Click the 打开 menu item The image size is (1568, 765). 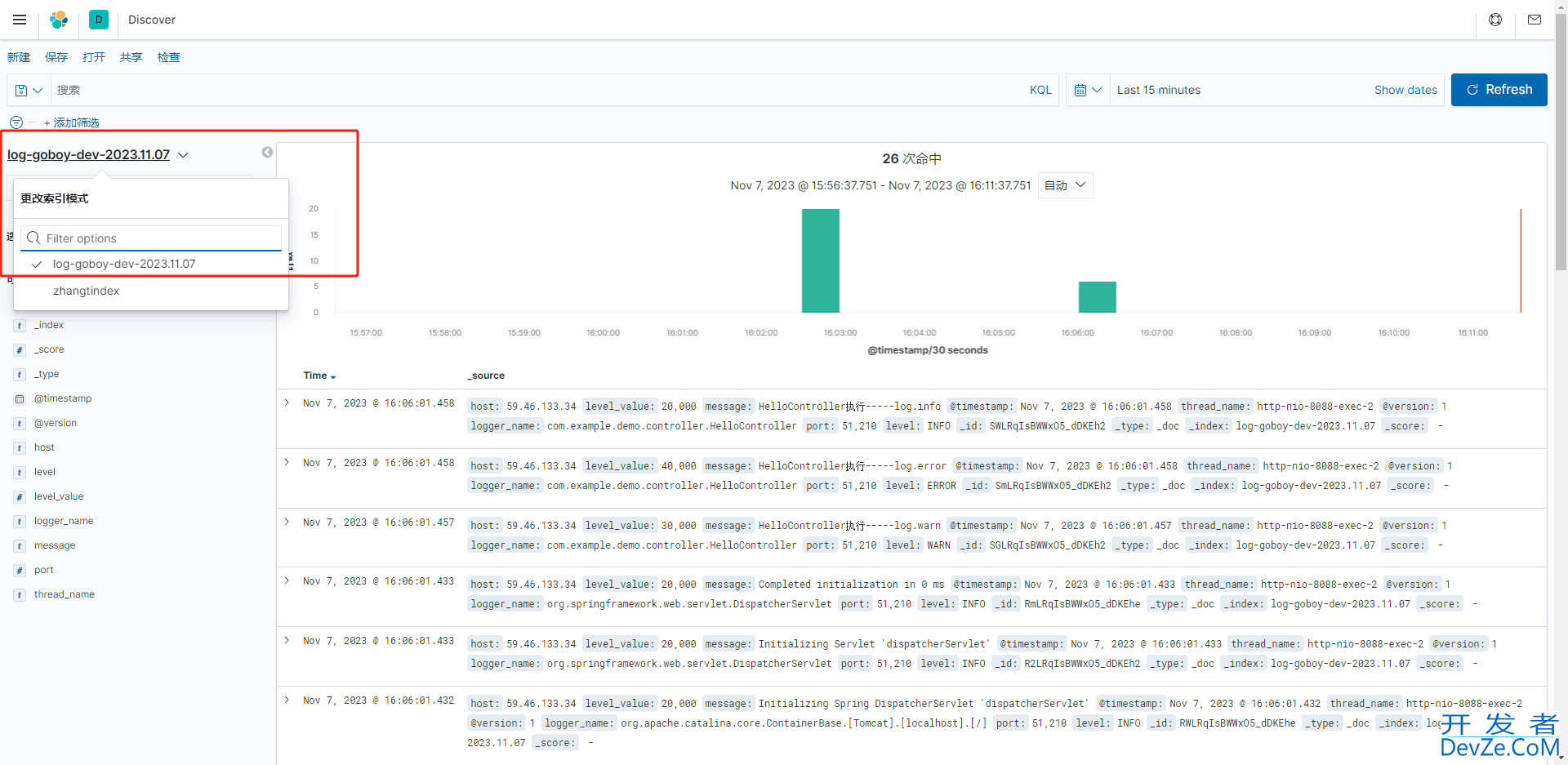point(94,57)
